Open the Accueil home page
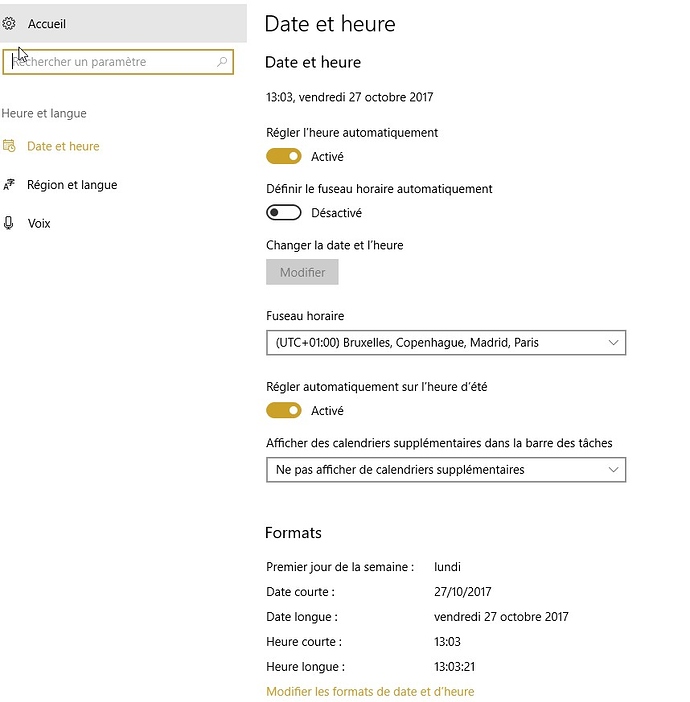 (123, 23)
